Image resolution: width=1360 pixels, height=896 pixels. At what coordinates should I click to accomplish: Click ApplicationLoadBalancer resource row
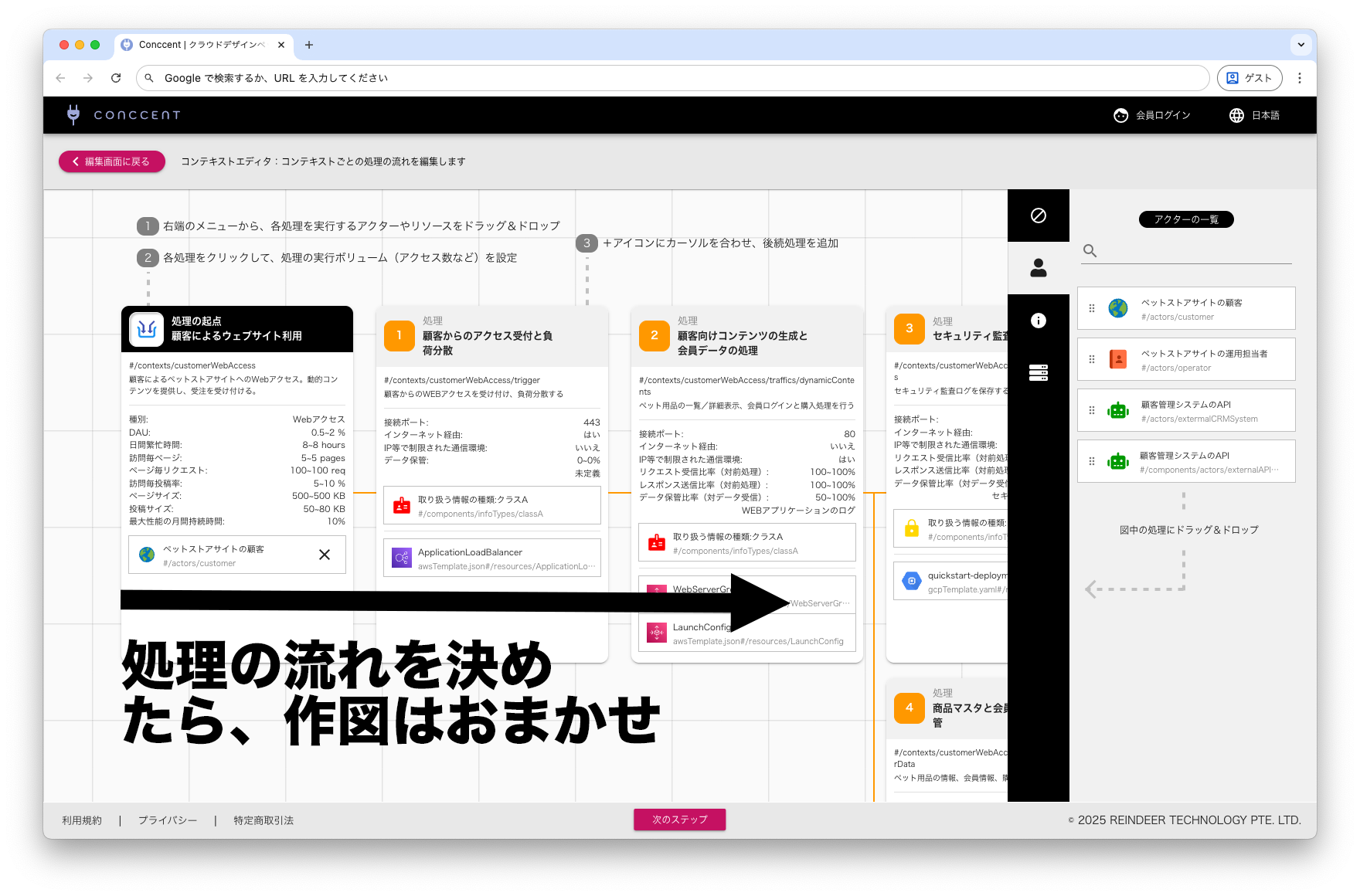point(492,558)
